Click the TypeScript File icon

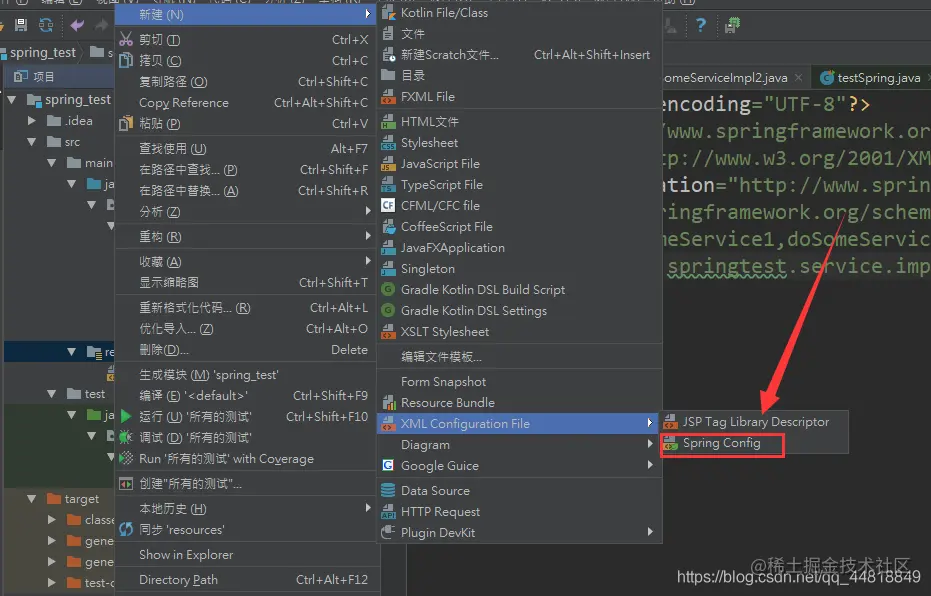tap(388, 185)
